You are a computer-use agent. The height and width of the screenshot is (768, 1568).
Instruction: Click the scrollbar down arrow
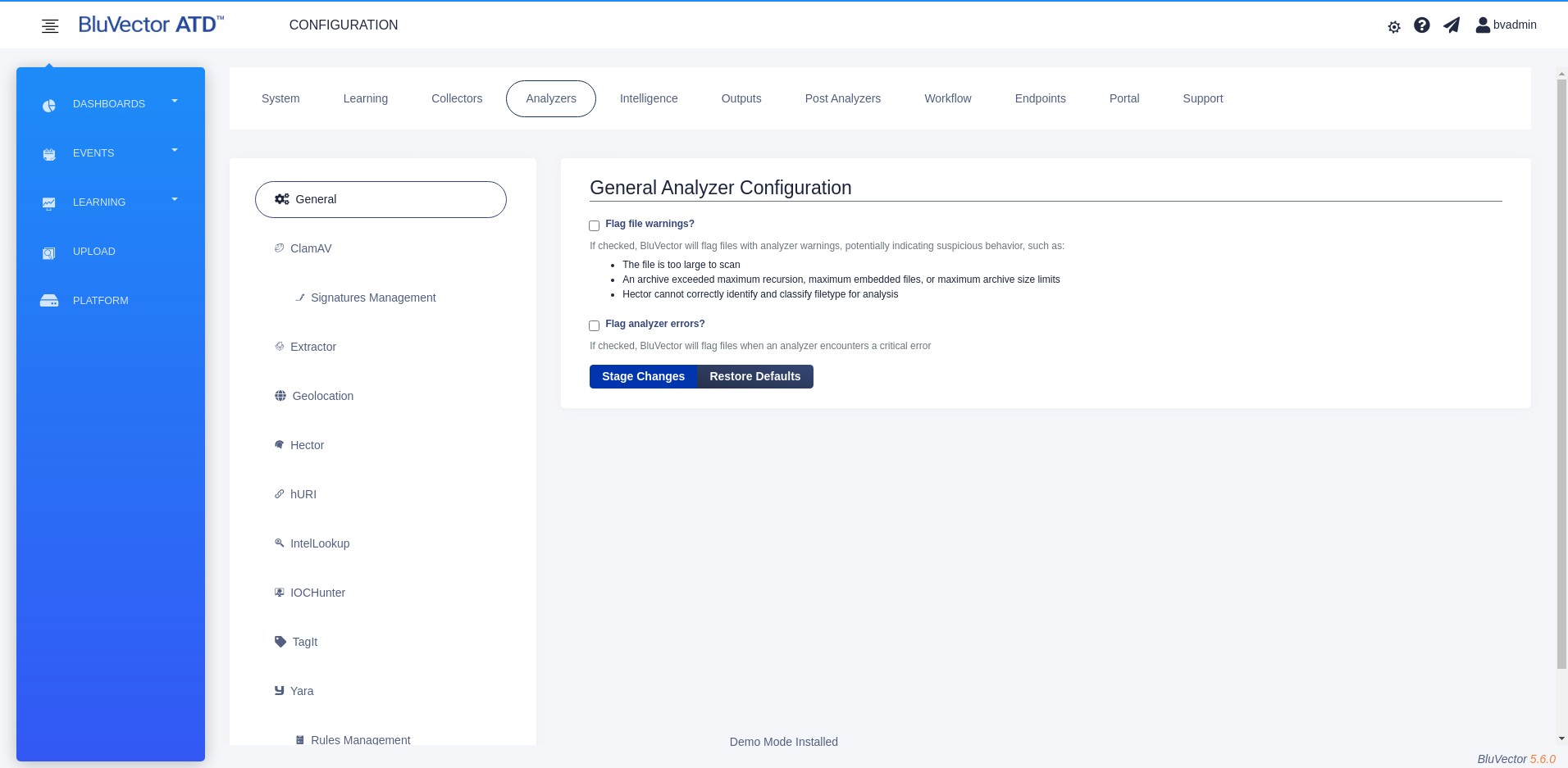click(1561, 738)
